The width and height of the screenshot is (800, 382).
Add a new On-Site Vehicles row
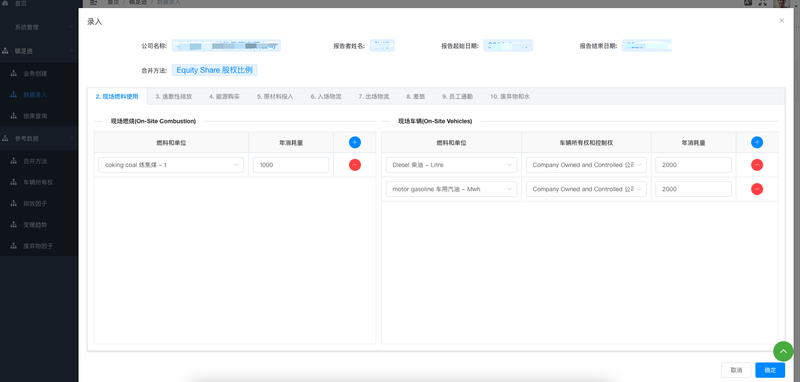pos(757,142)
